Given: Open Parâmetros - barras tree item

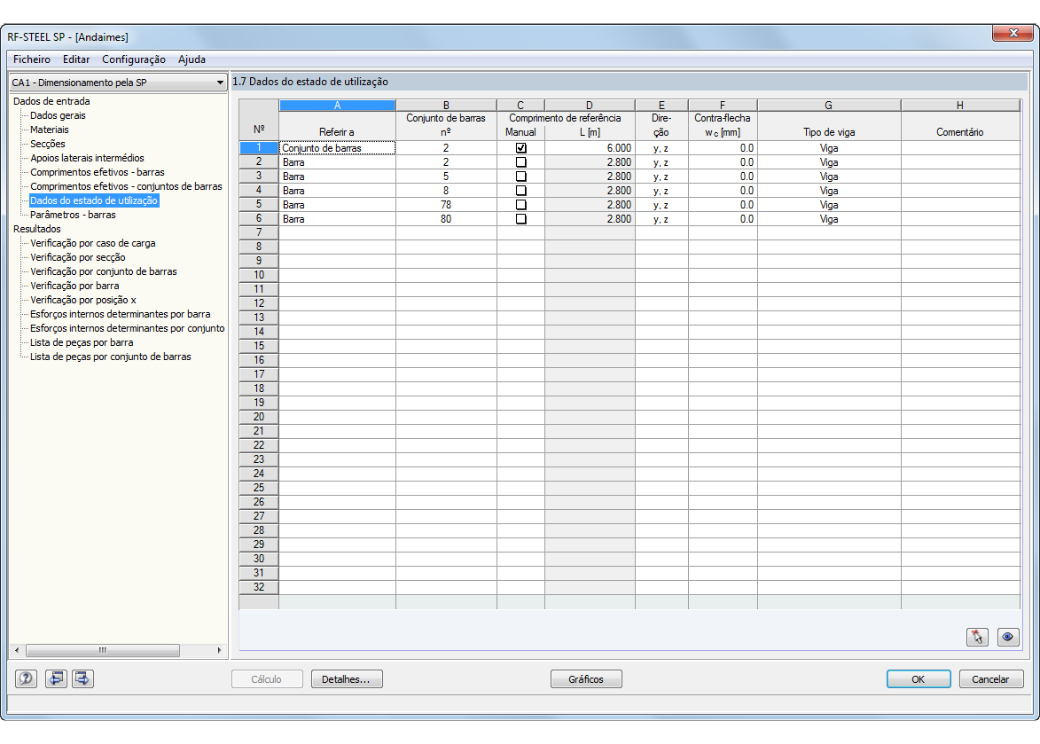Looking at the screenshot, I should point(73,215).
